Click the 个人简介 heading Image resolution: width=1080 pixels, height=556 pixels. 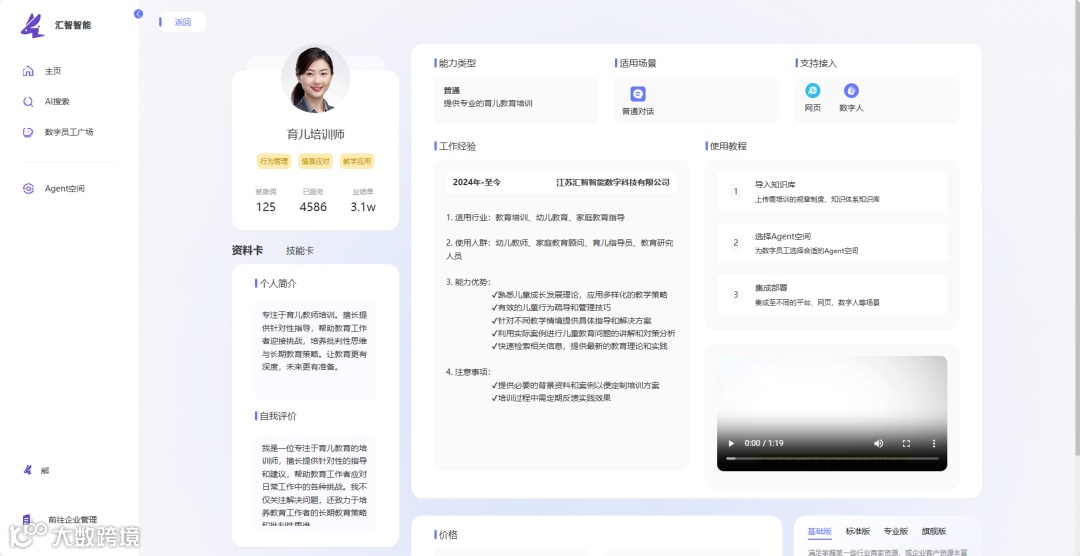click(278, 283)
